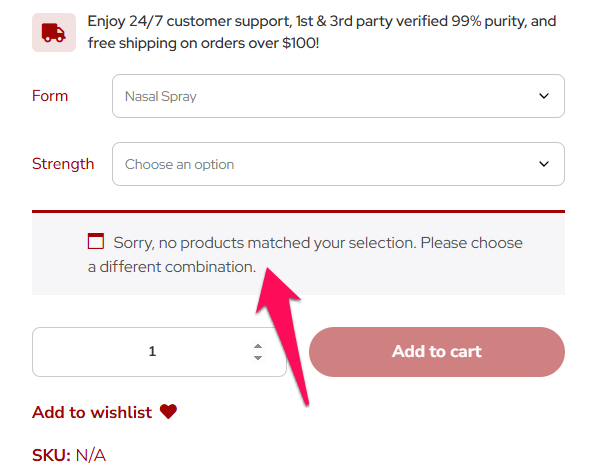This screenshot has width=606, height=473.
Task: Click the Strength dropdown chevron arrow
Action: 544,164
